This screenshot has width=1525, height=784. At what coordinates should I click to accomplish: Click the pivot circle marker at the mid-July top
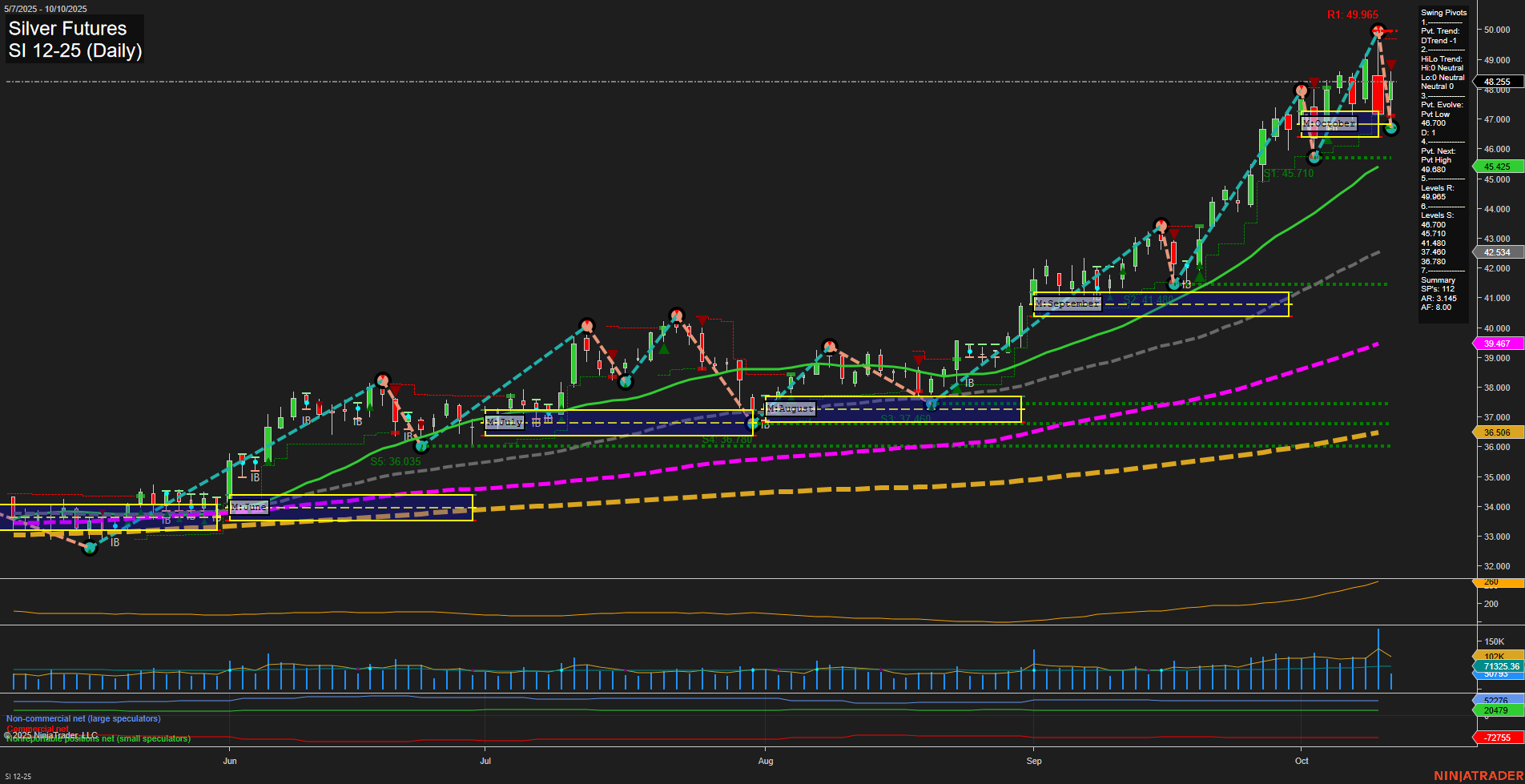(x=585, y=325)
